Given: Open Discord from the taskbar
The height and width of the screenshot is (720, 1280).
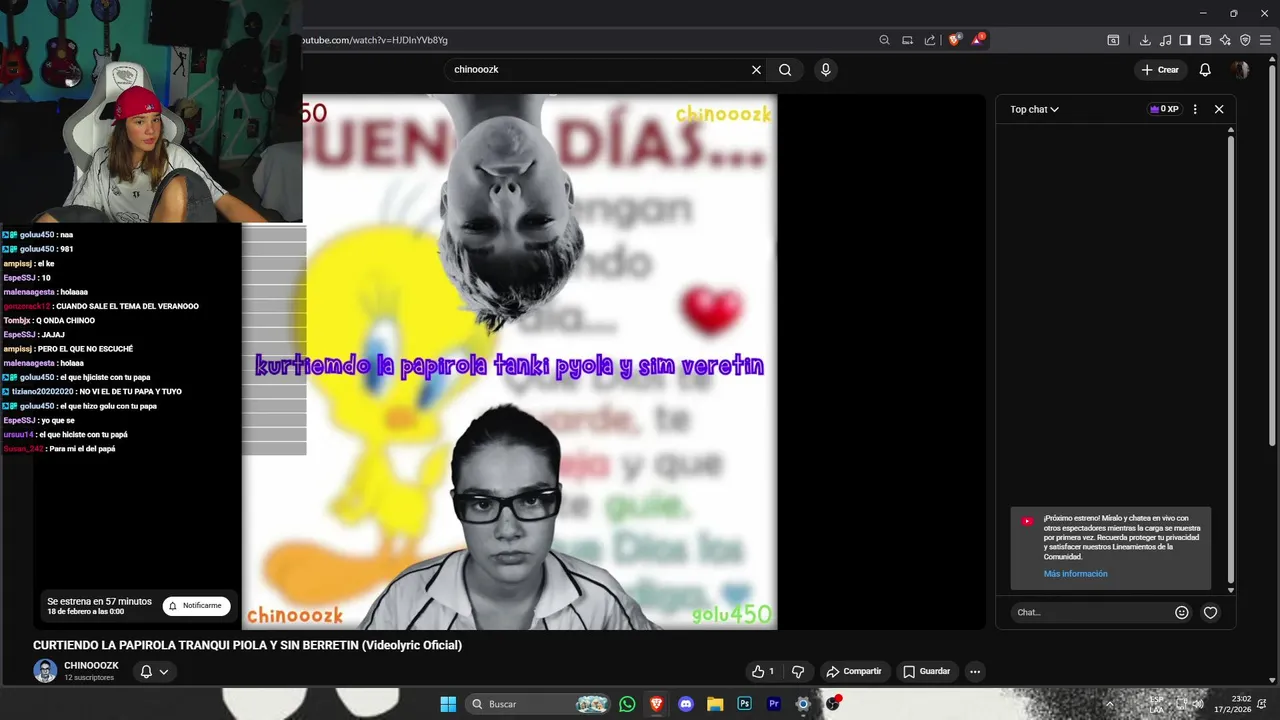Looking at the screenshot, I should 686,704.
